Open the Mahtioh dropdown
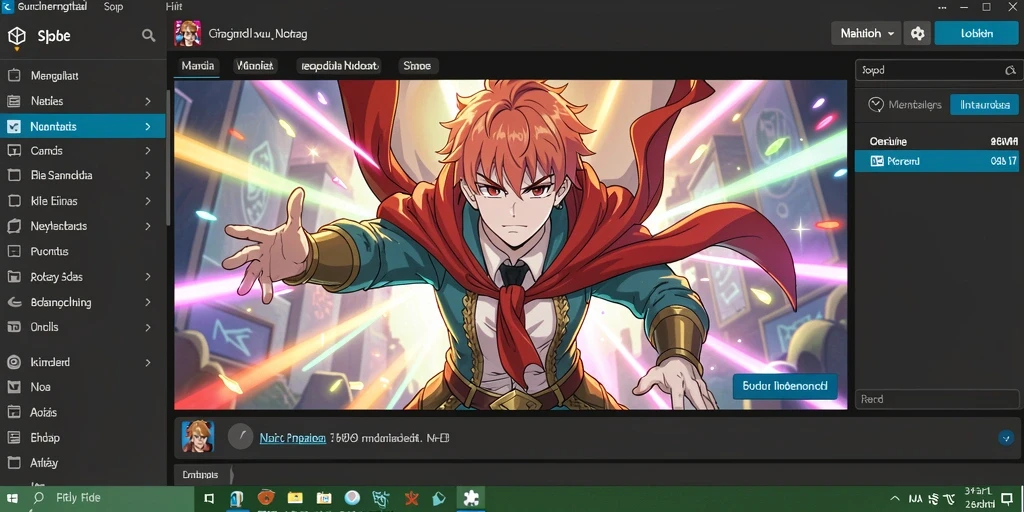 coord(866,33)
